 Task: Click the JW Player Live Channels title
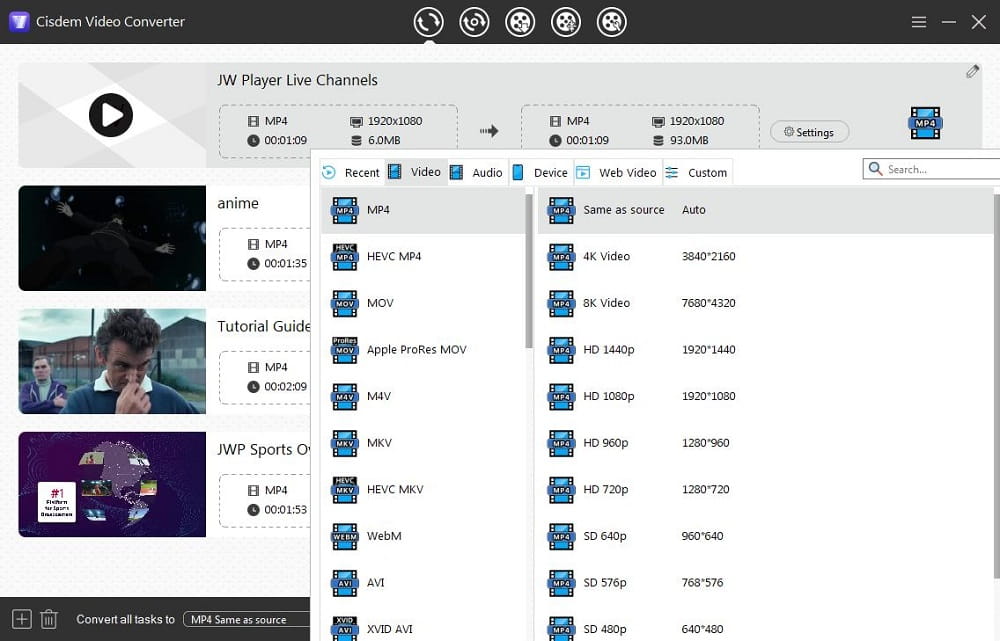tap(297, 80)
